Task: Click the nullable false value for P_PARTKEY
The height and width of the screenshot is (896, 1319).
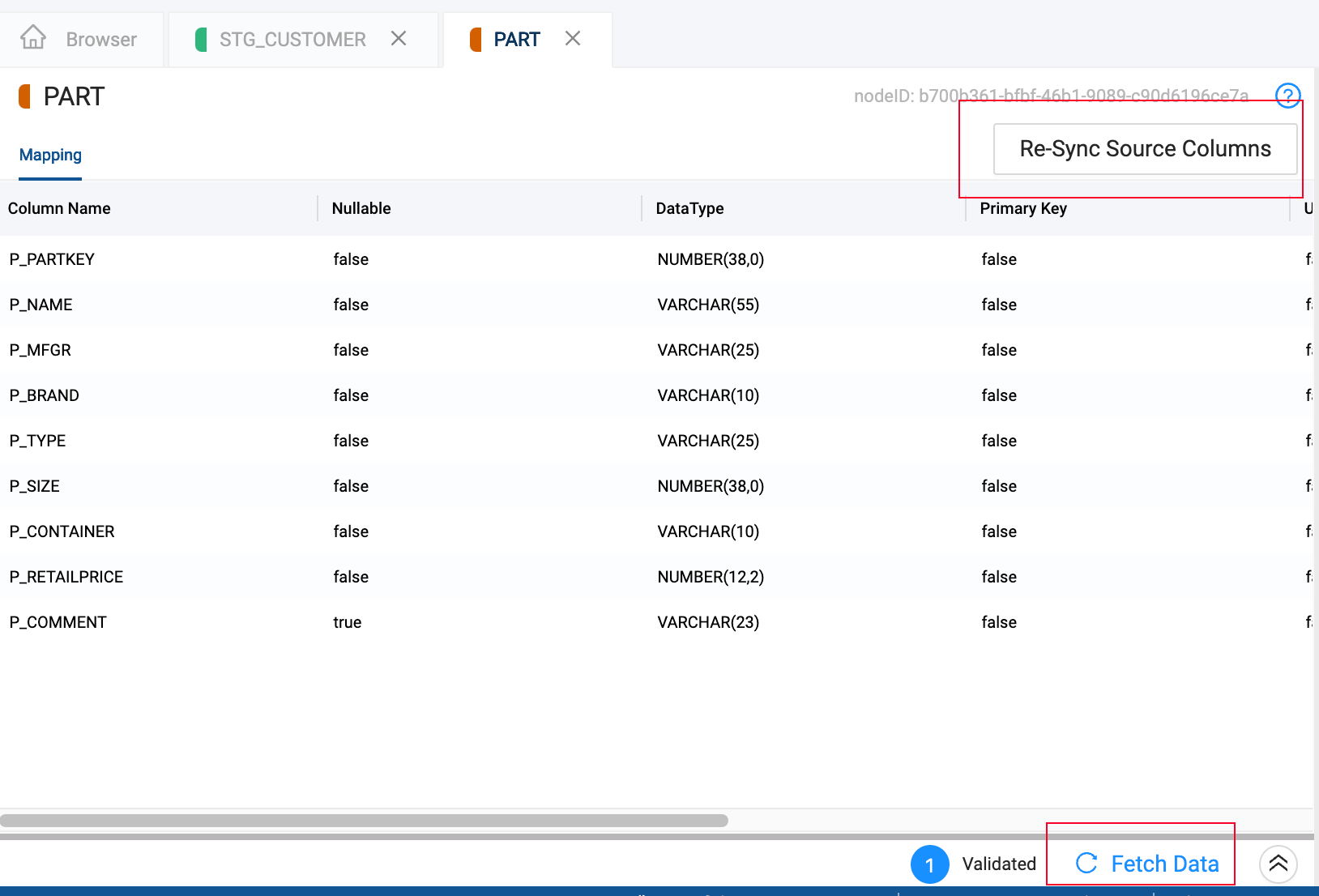Action: coord(351,259)
